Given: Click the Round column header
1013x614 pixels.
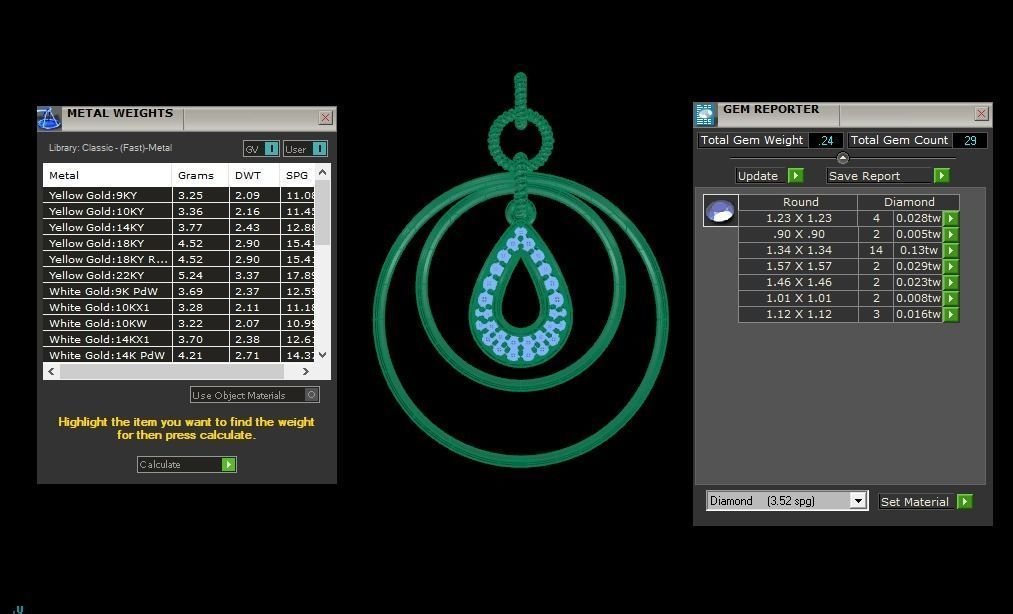Looking at the screenshot, I should [800, 202].
